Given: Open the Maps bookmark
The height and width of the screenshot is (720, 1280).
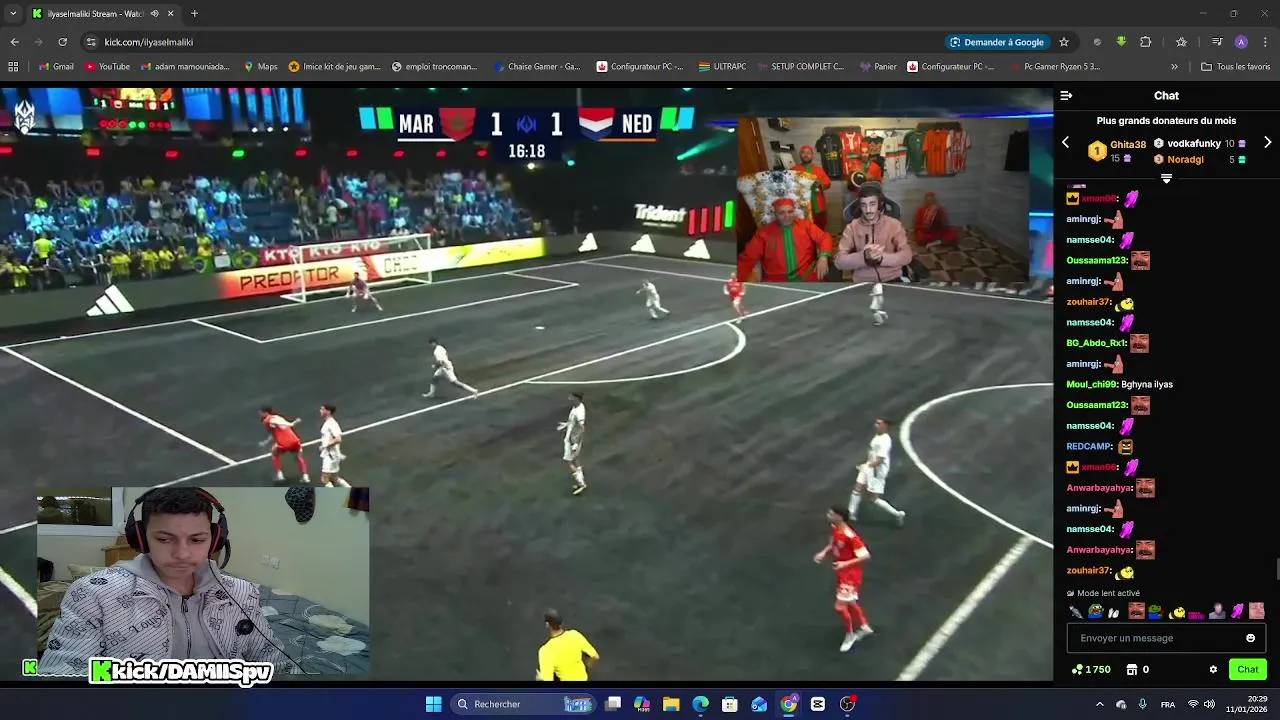Looking at the screenshot, I should (x=260, y=67).
